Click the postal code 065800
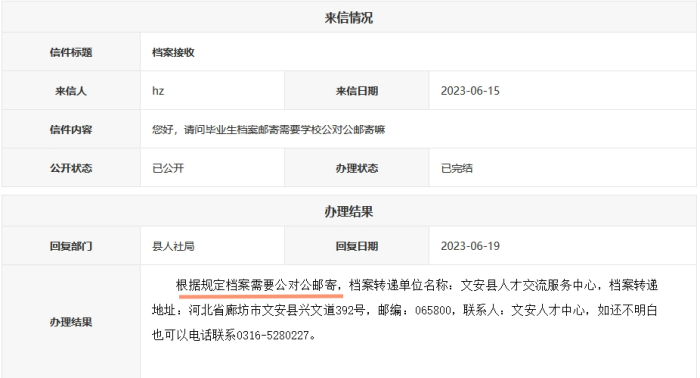Image resolution: width=700 pixels, height=378 pixels. tap(433, 310)
